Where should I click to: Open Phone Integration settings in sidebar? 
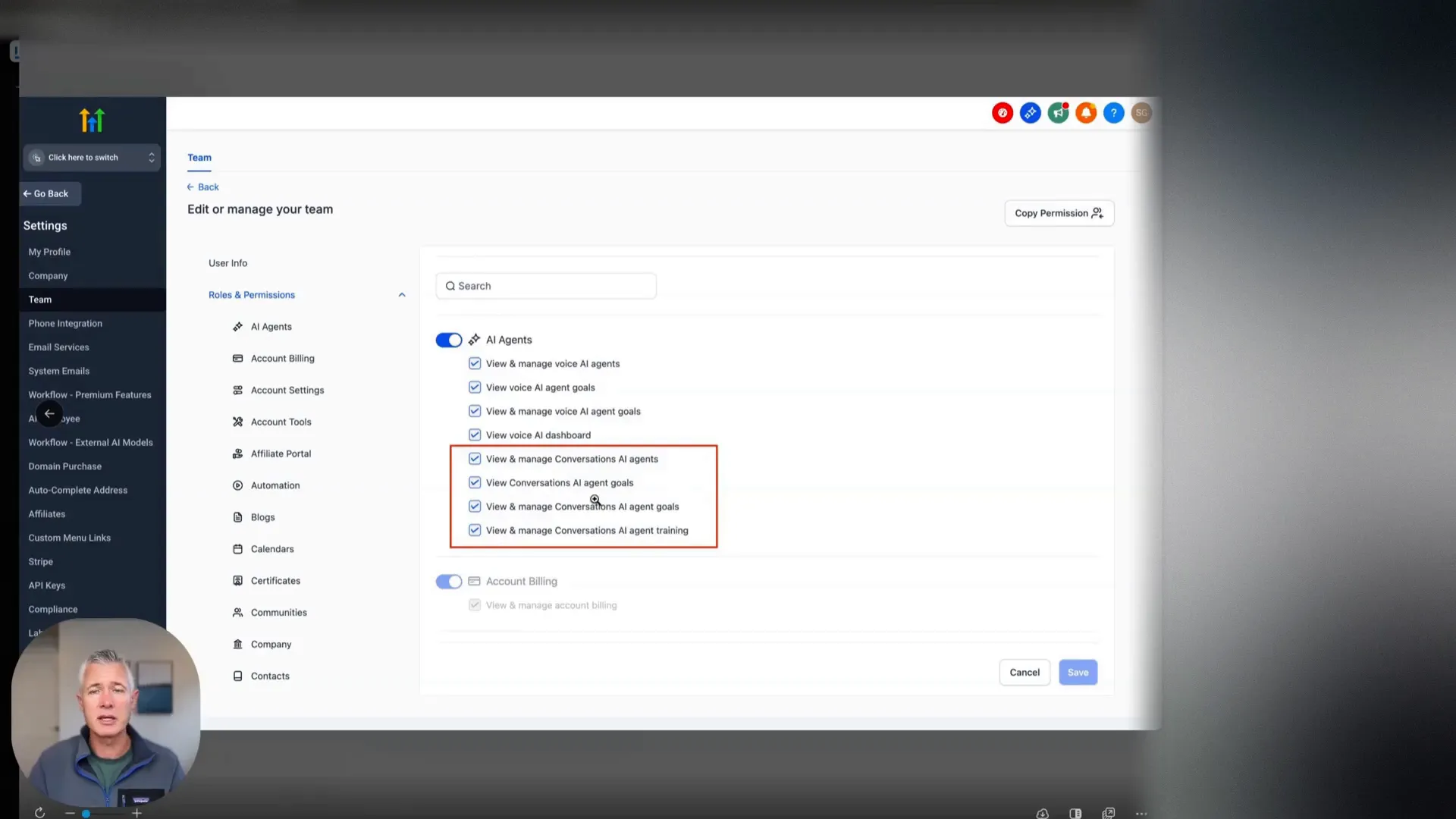point(64,323)
